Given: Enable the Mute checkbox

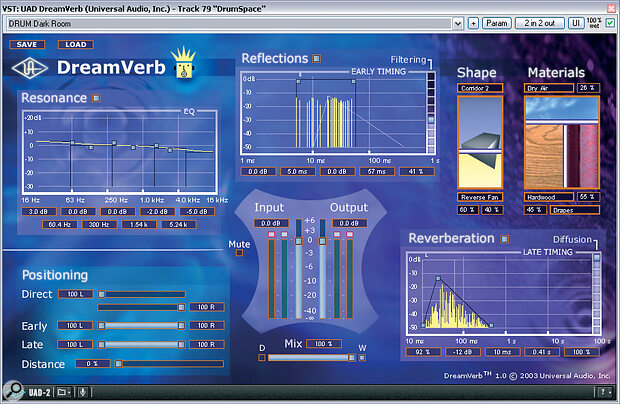Looking at the screenshot, I should coord(239,253).
